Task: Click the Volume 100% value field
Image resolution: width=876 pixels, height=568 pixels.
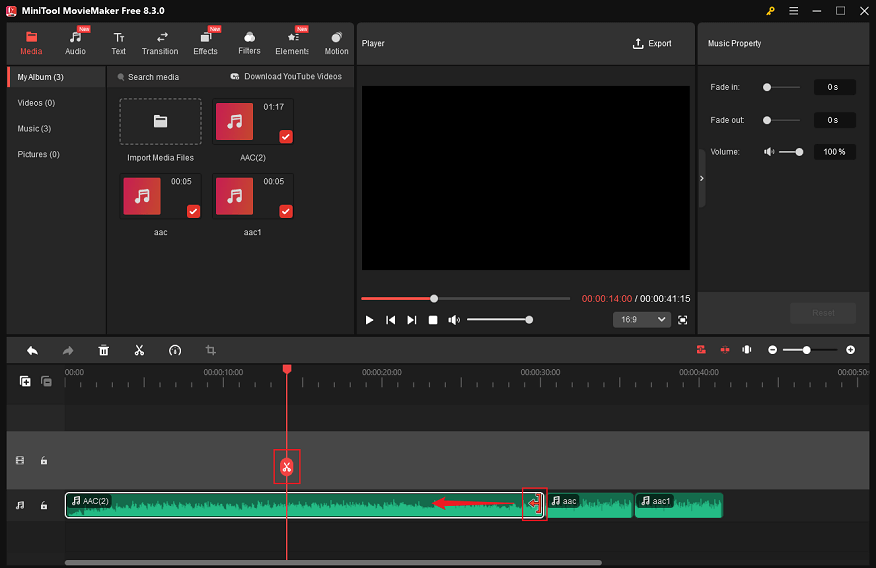Action: (834, 152)
